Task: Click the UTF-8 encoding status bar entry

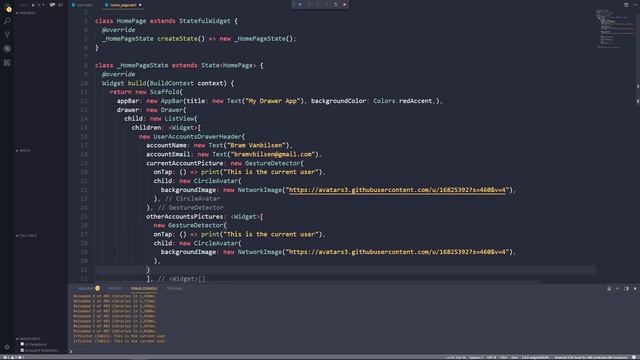Action: point(491,357)
